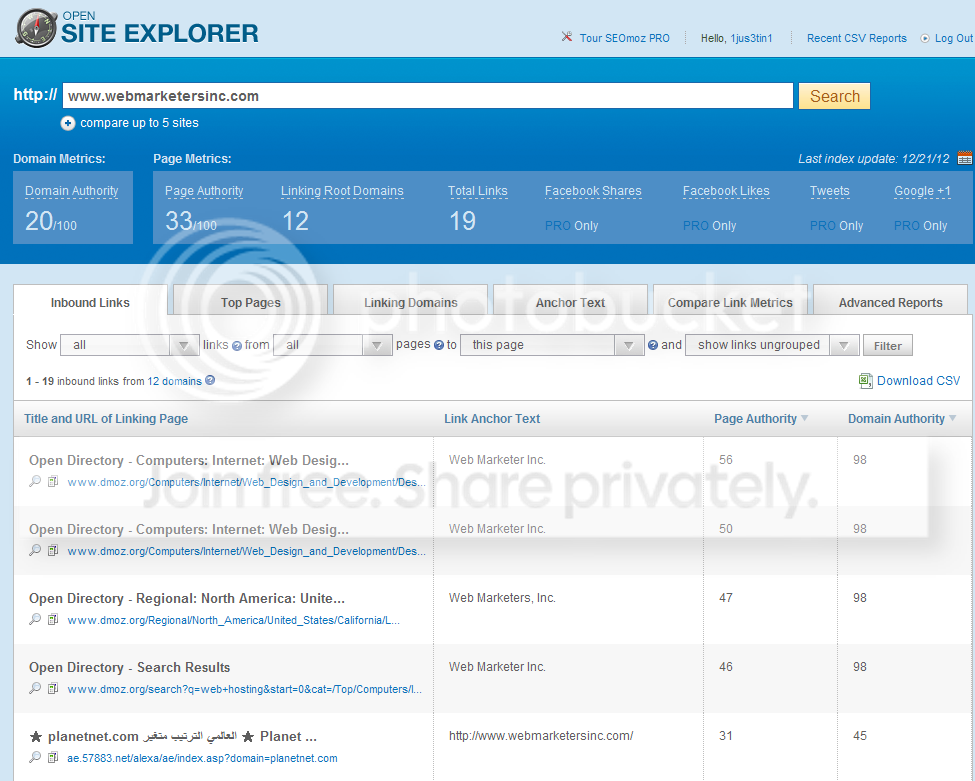
Task: Open the 'from all' pages dropdown
Action: [x=332, y=345]
